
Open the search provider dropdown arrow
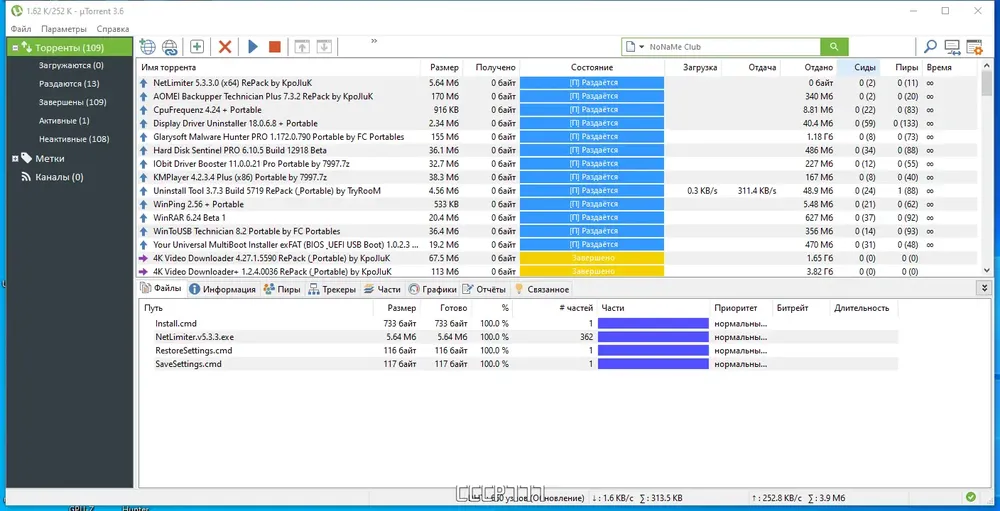[x=642, y=47]
